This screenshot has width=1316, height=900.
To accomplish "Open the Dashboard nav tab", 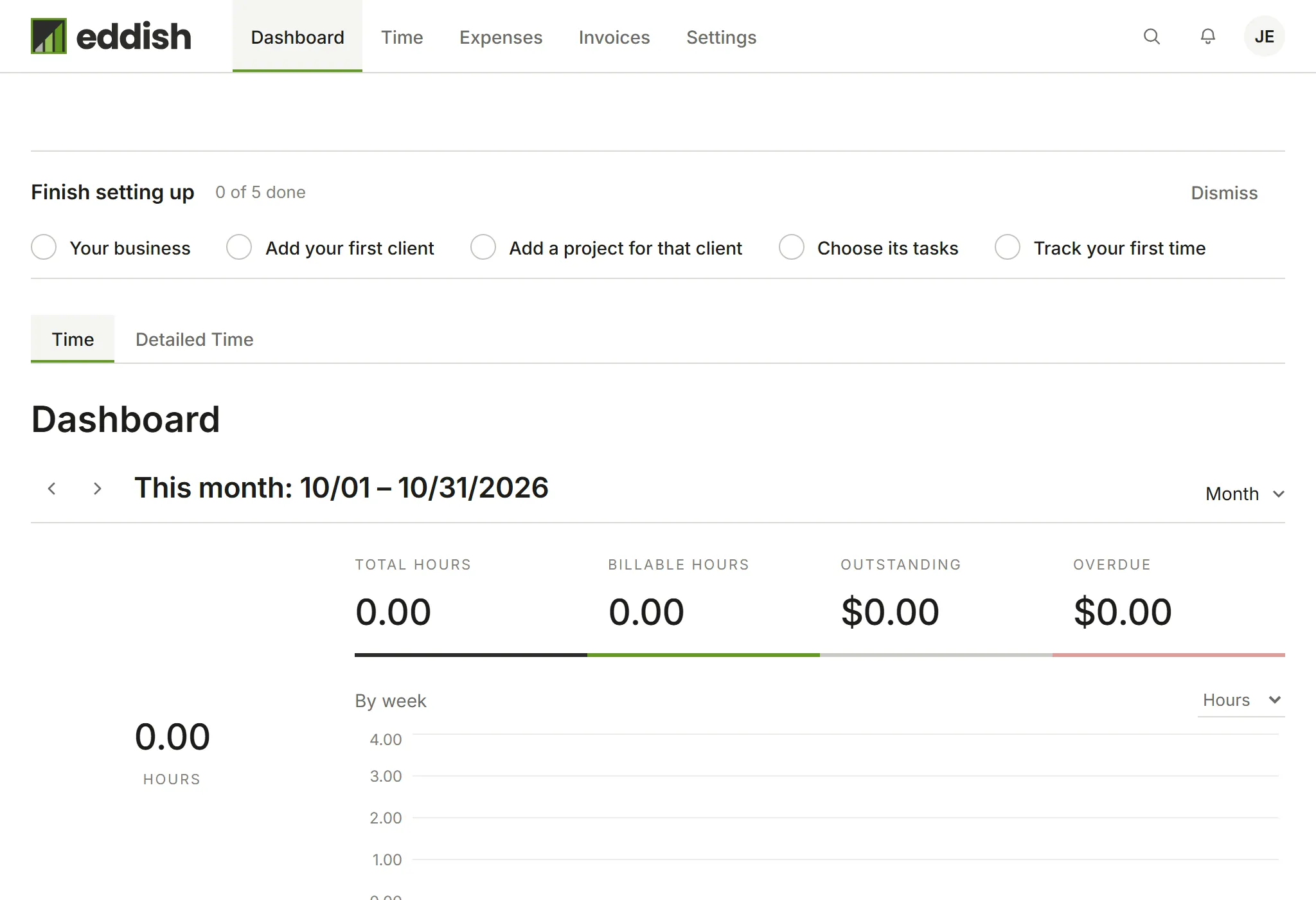I will [298, 37].
